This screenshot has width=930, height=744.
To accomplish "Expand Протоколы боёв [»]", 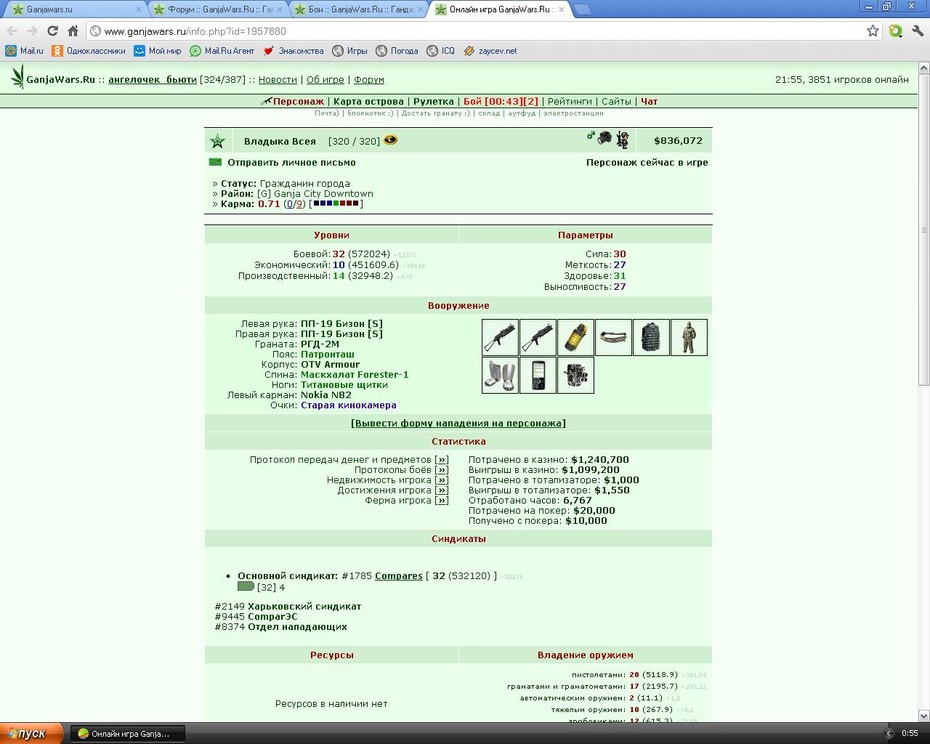I will pos(442,470).
